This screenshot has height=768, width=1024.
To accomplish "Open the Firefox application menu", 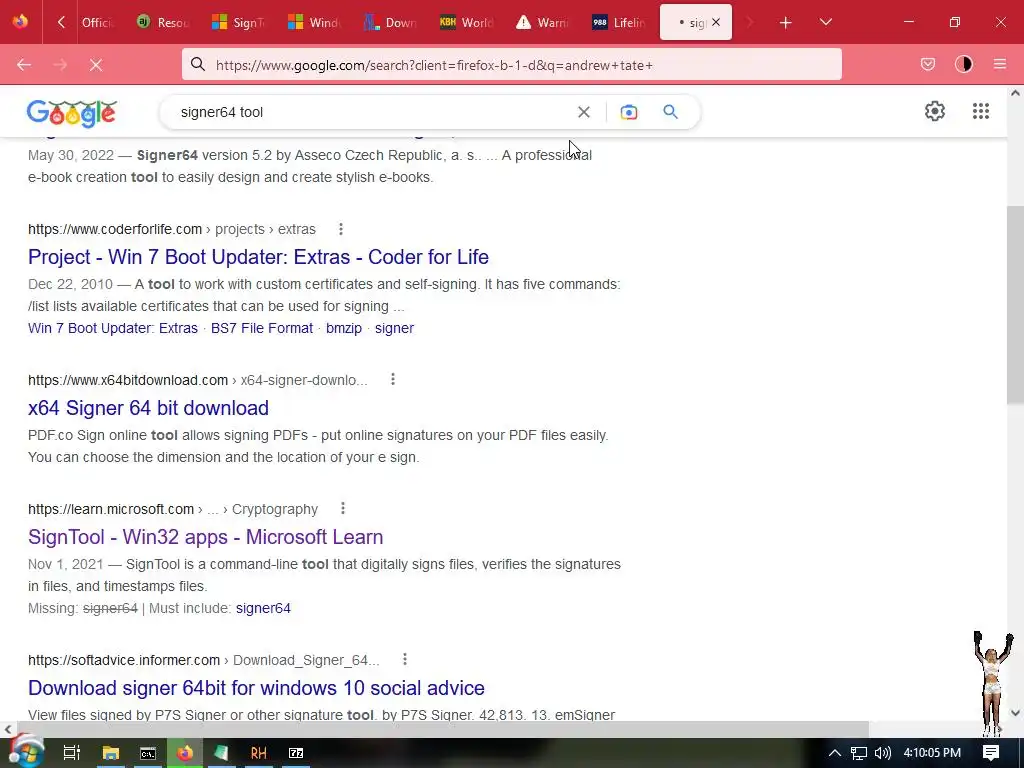I will (x=1000, y=64).
